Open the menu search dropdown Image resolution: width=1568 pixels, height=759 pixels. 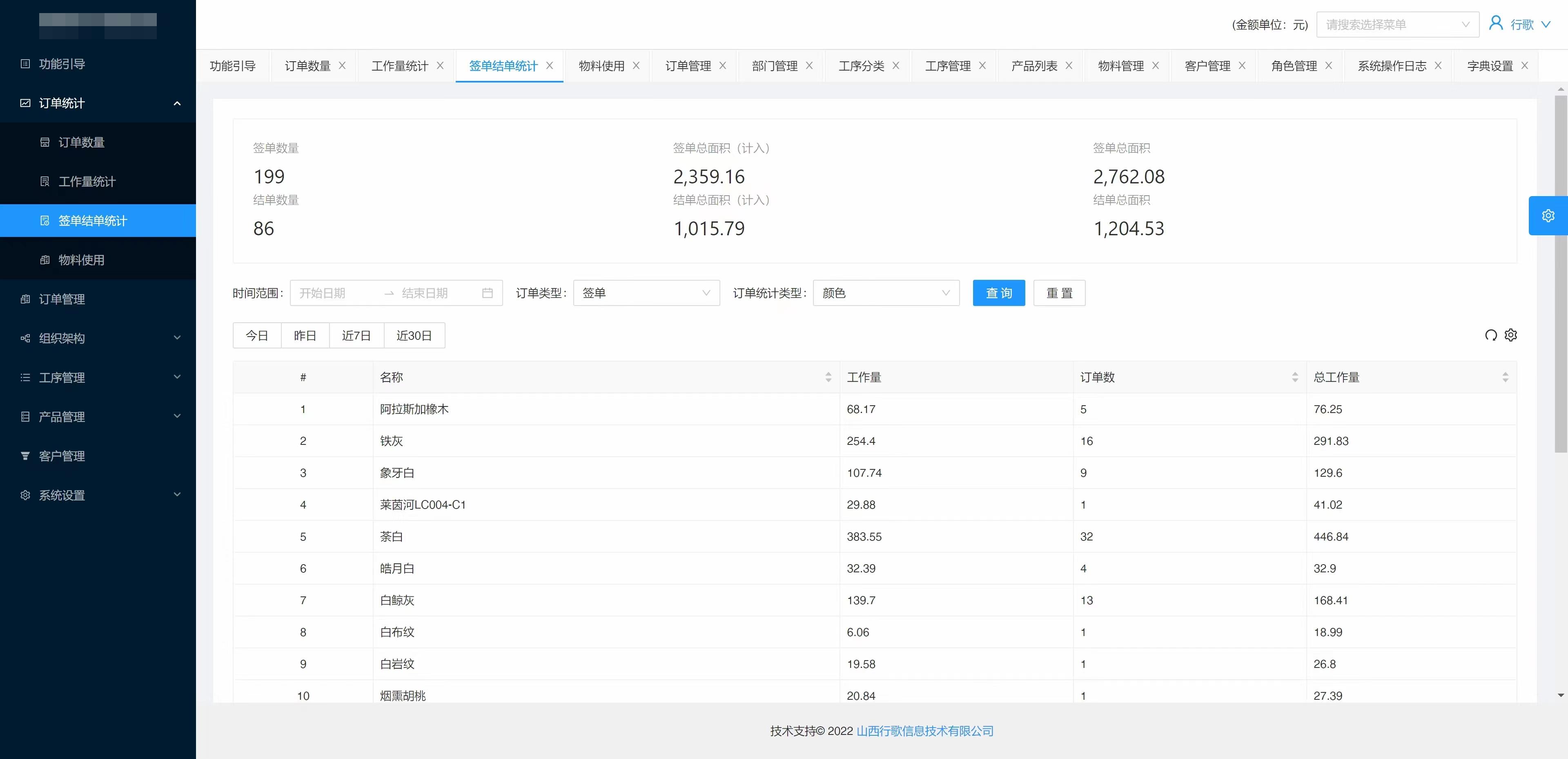[x=1398, y=25]
